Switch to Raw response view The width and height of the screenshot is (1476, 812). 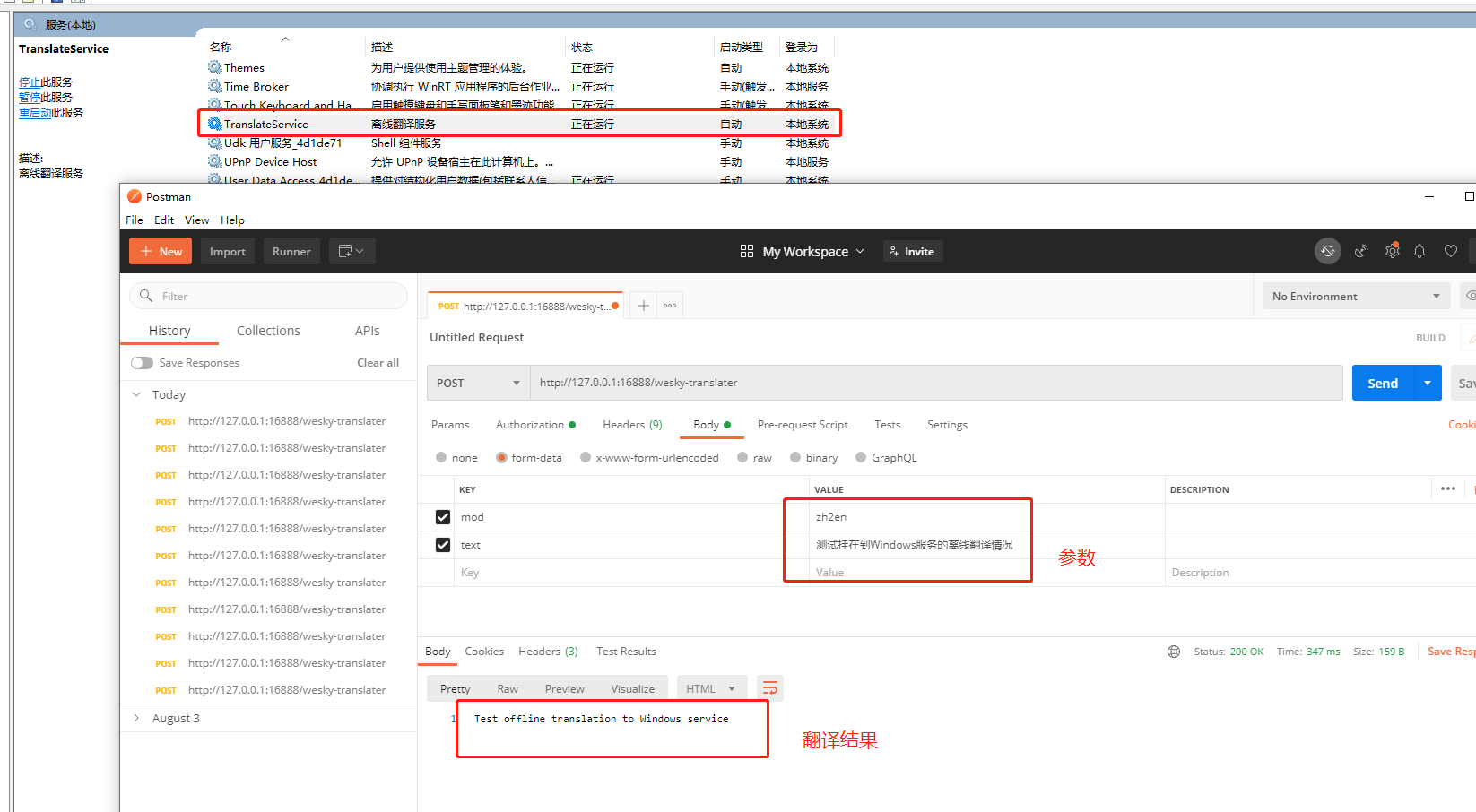coord(508,689)
